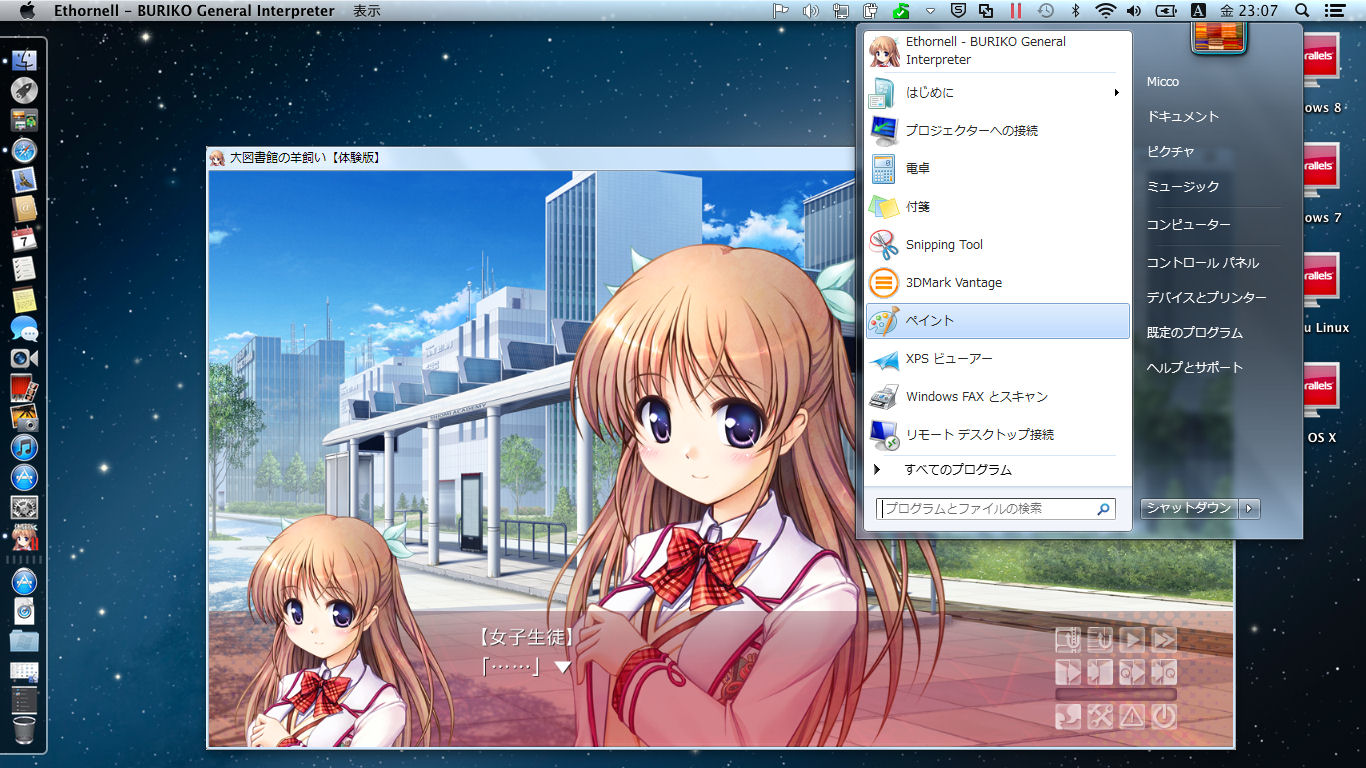Open はじめに in Start menu
Image resolution: width=1366 pixels, height=768 pixels.
997,93
